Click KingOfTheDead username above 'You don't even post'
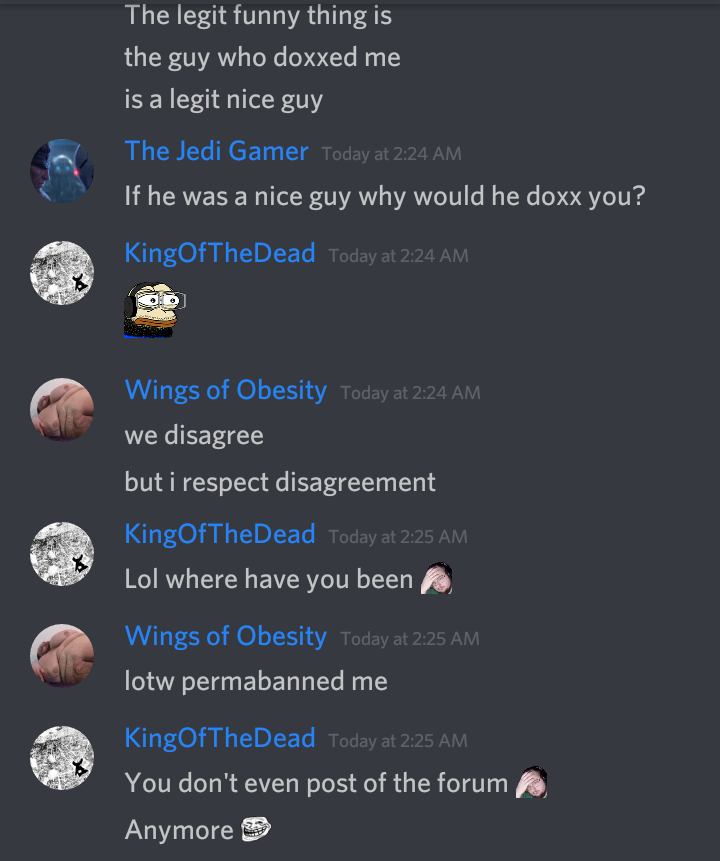This screenshot has width=720, height=861. (x=220, y=738)
